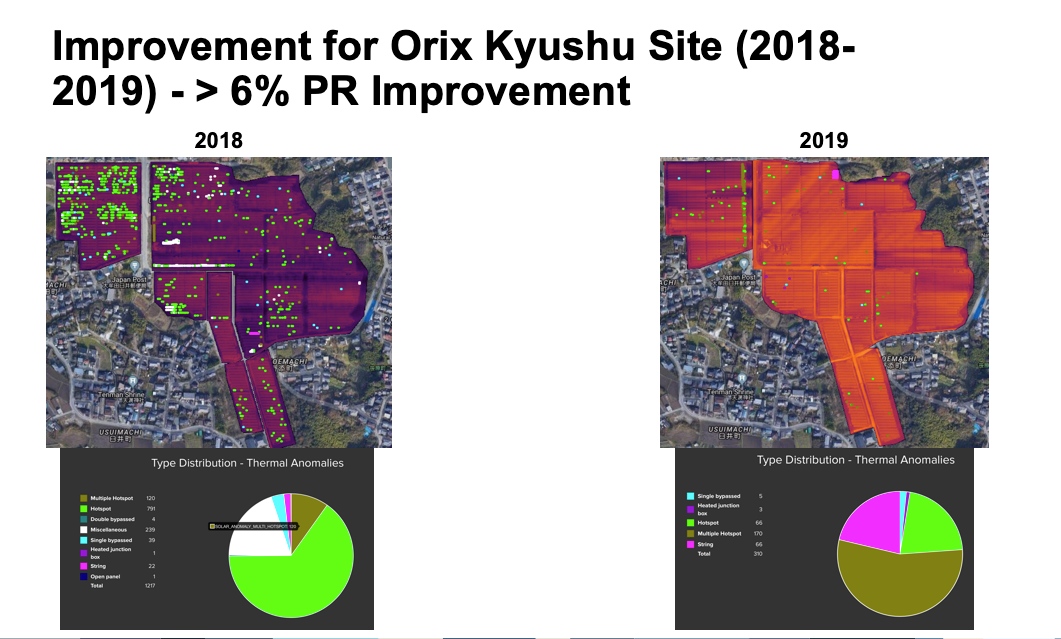Screen dimensions: 1061x639
Task: Click the Multiple Hotspot swatch in 2018 legend
Action: pyautogui.click(x=83, y=498)
